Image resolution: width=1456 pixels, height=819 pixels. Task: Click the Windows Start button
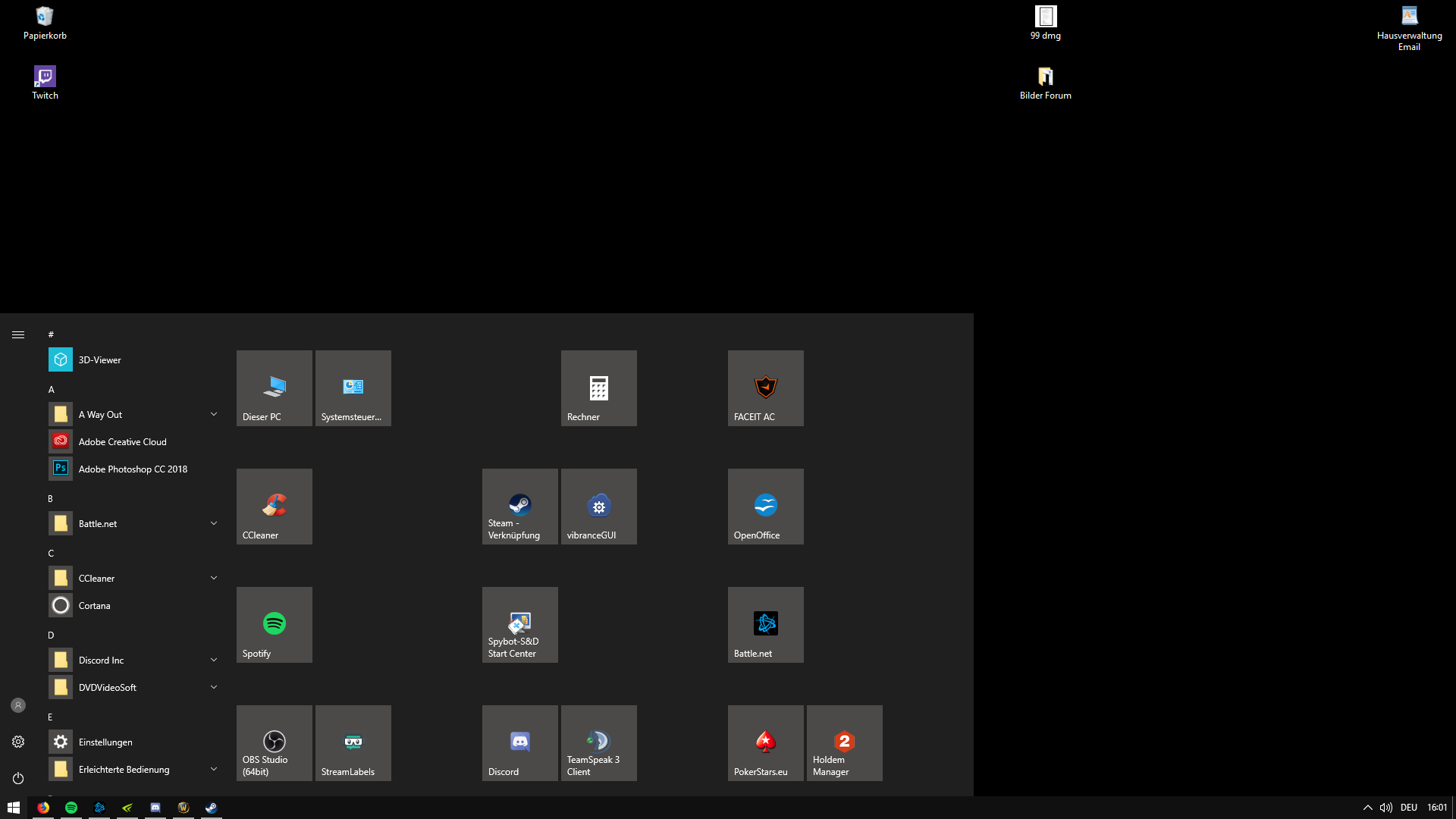(x=14, y=808)
